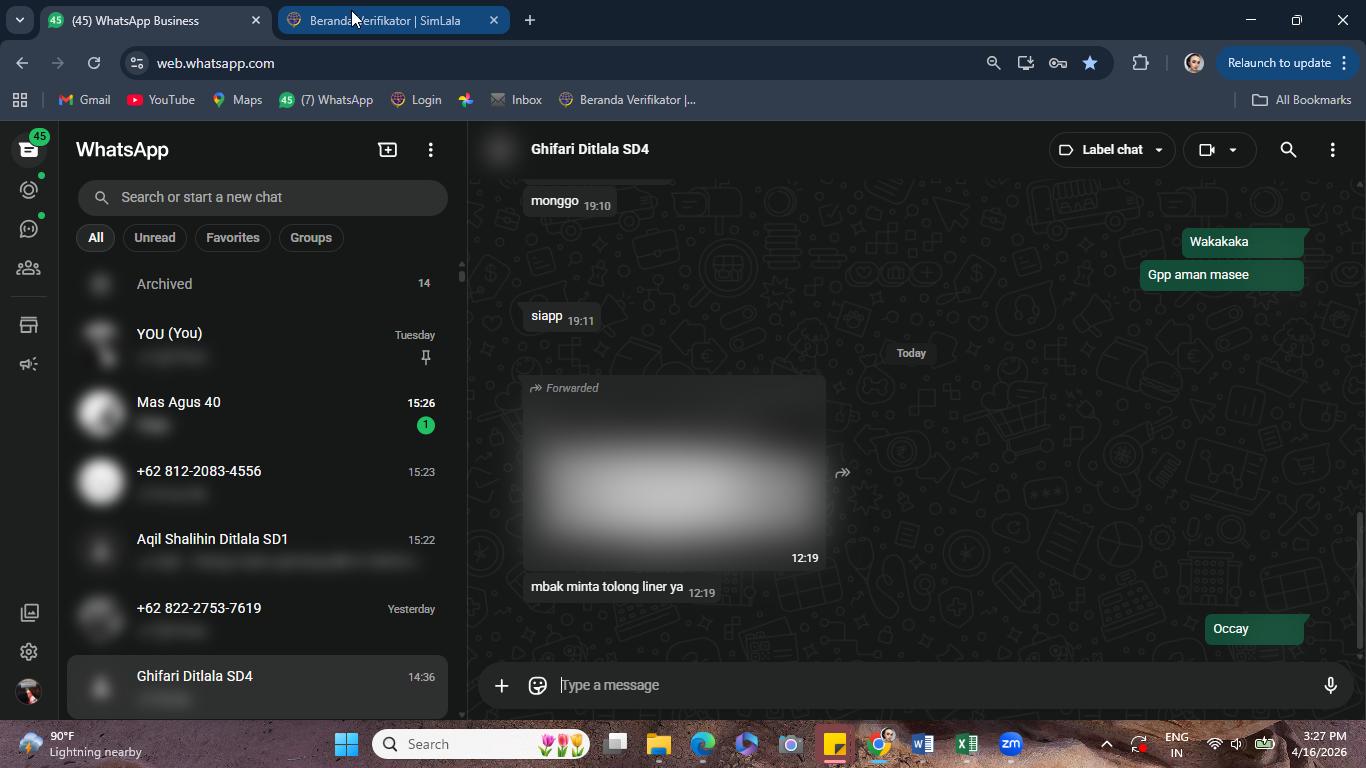Select the Favorites filter chip
This screenshot has width=1366, height=768.
(233, 238)
